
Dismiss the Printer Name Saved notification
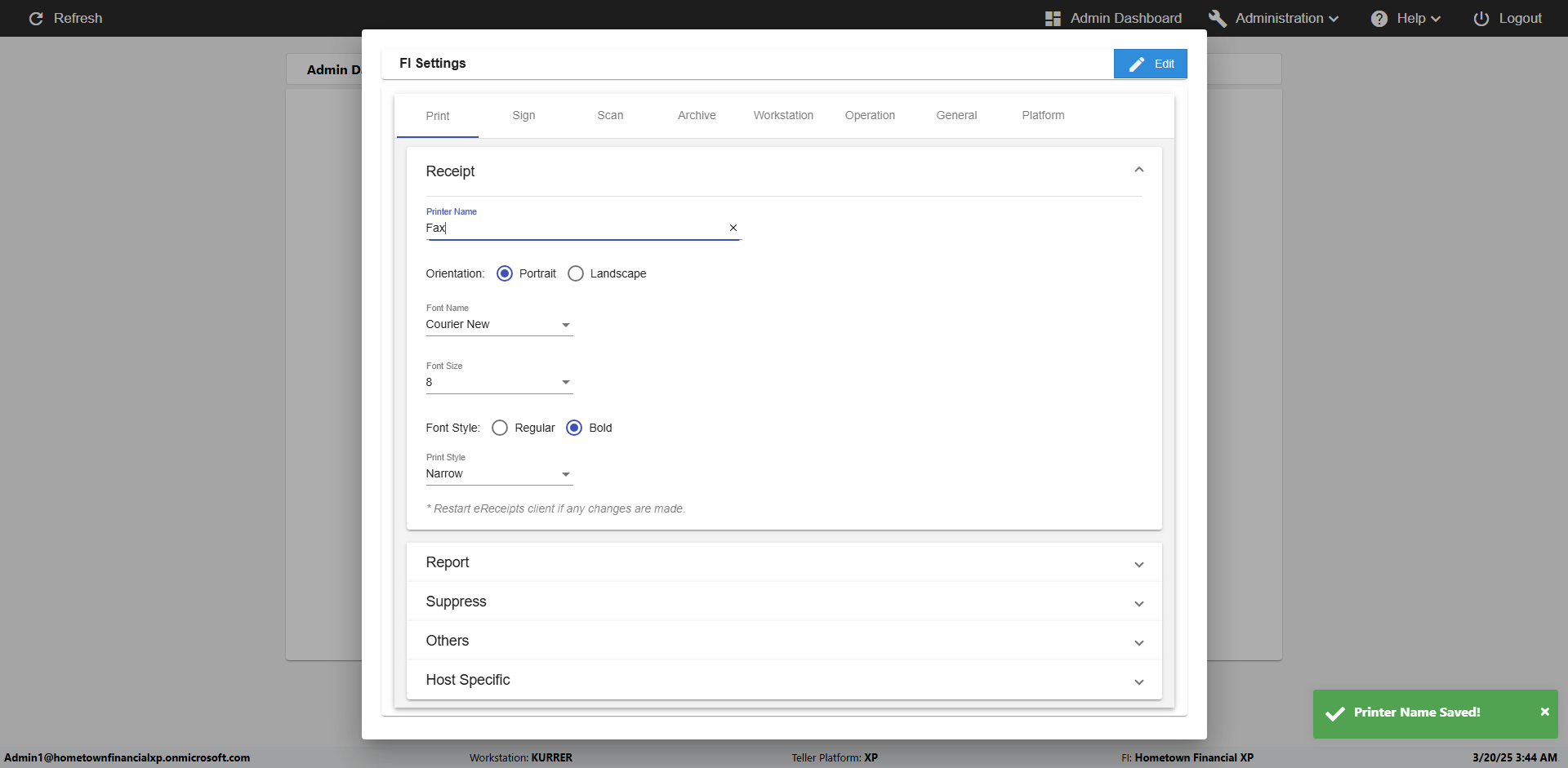pos(1544,712)
